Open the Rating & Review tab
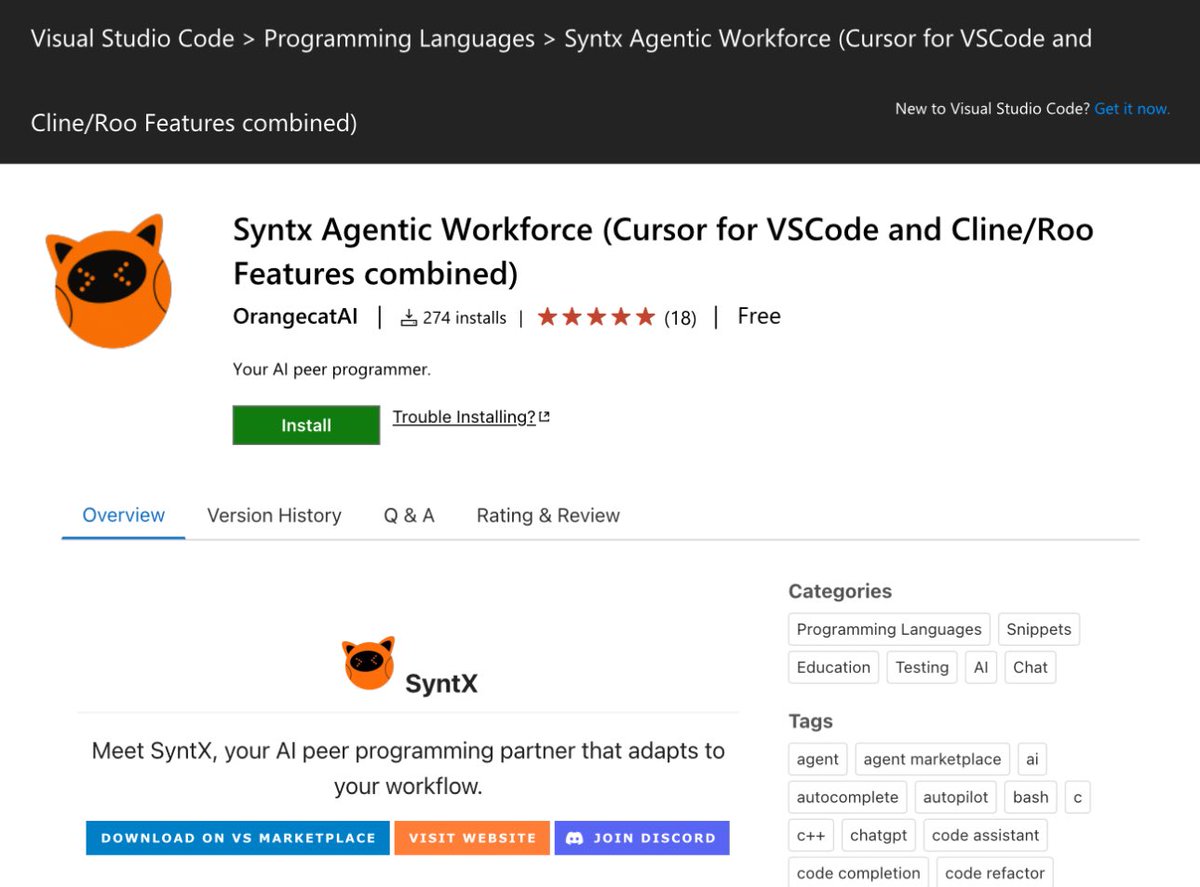This screenshot has height=887, width=1200. point(548,516)
